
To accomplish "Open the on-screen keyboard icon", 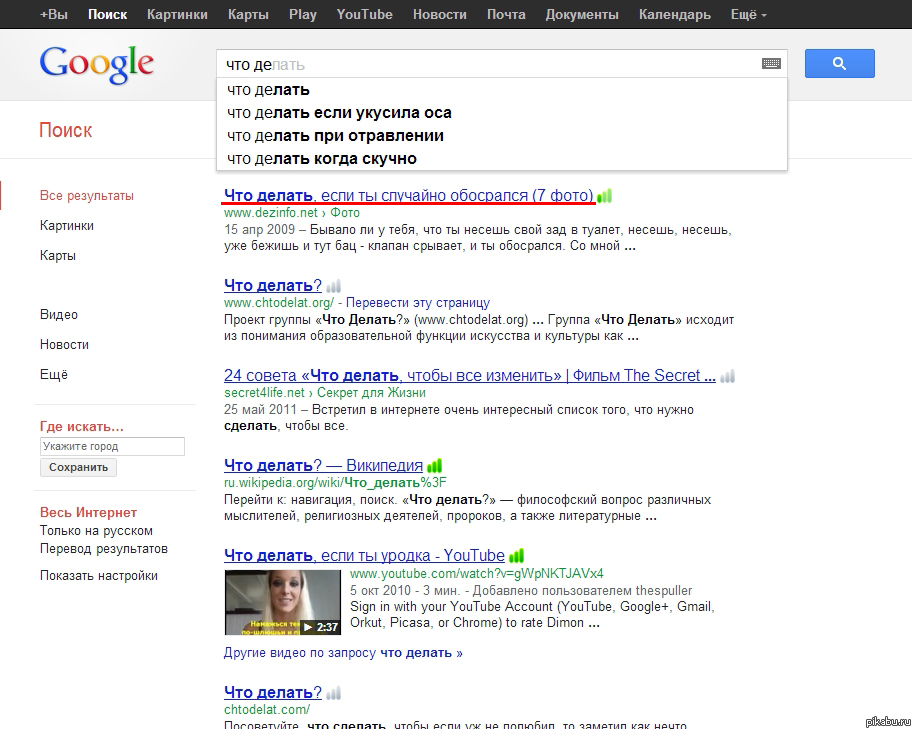I will 771,63.
